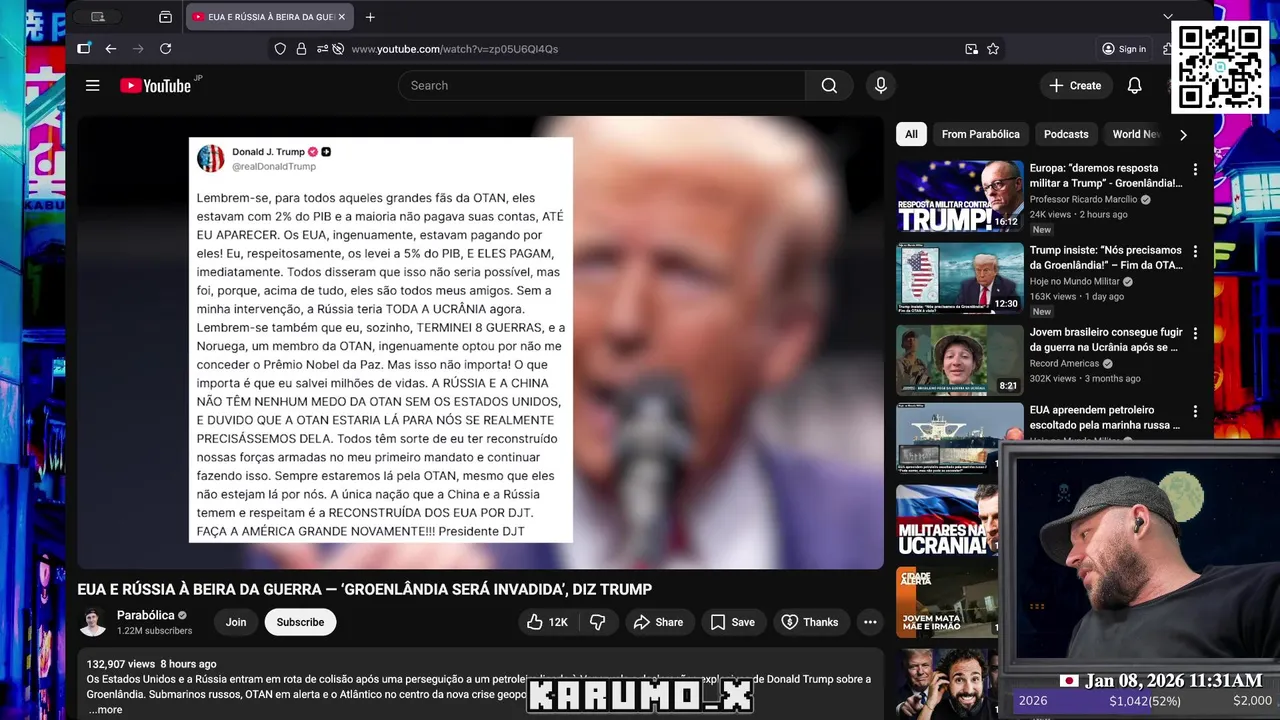Viewport: 1280px width, 720px height.
Task: Open options menu for EUA apreendem petroleiro
Action: 1195,411
